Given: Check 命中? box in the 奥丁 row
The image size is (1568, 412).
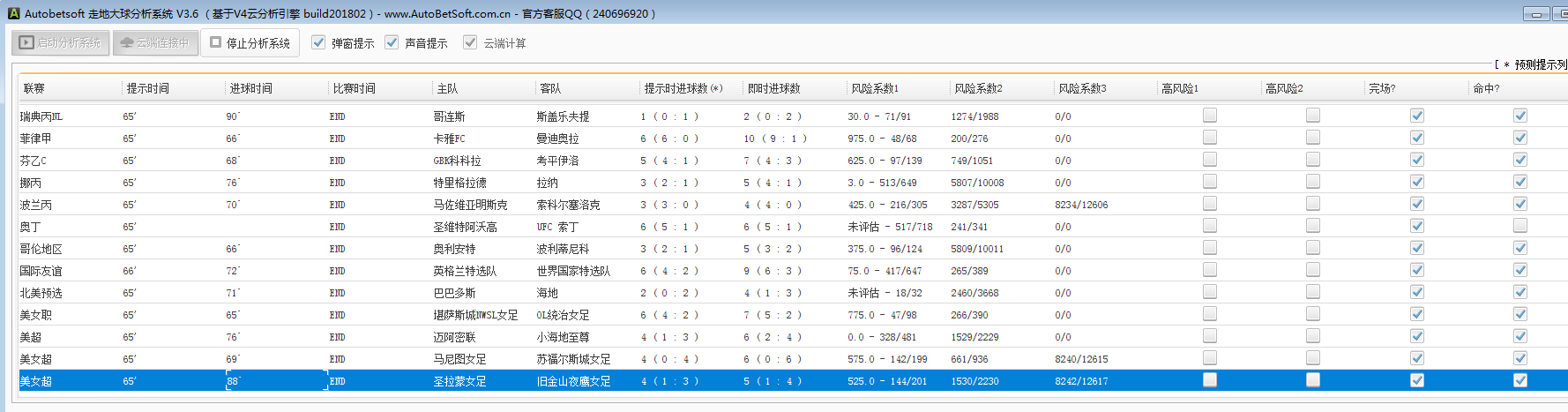Looking at the screenshot, I should coord(1519,226).
